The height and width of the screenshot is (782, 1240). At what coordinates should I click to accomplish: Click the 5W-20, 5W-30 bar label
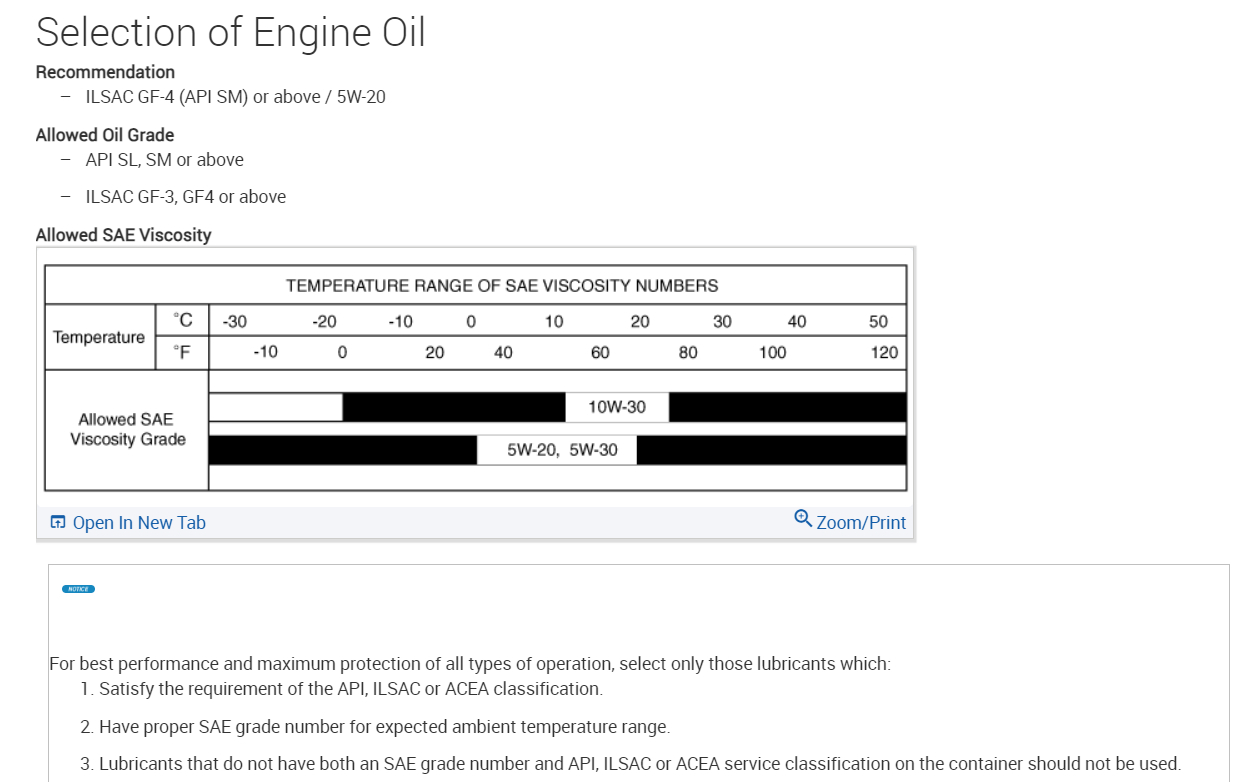pos(562,450)
